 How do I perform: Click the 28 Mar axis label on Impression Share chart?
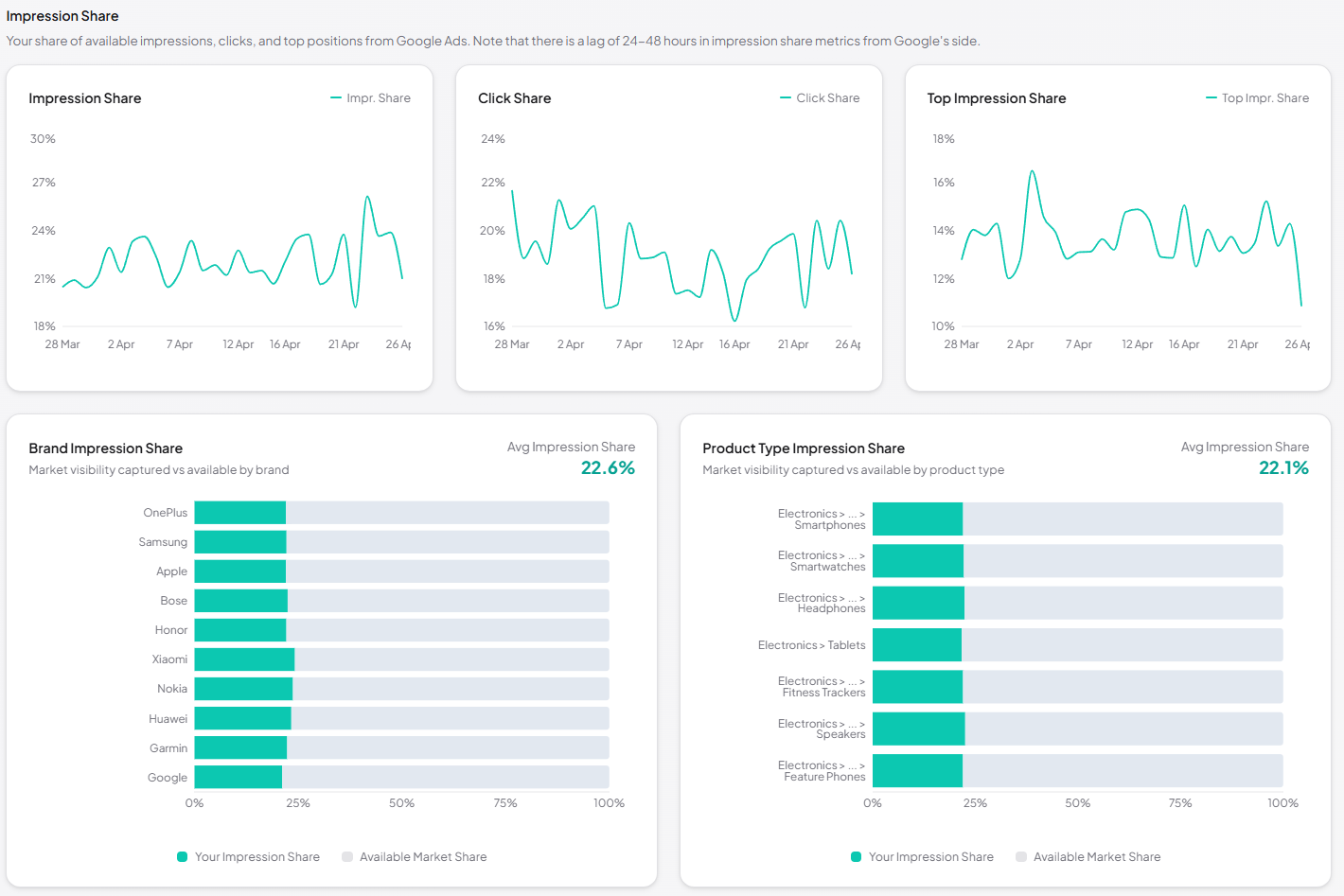(x=62, y=343)
